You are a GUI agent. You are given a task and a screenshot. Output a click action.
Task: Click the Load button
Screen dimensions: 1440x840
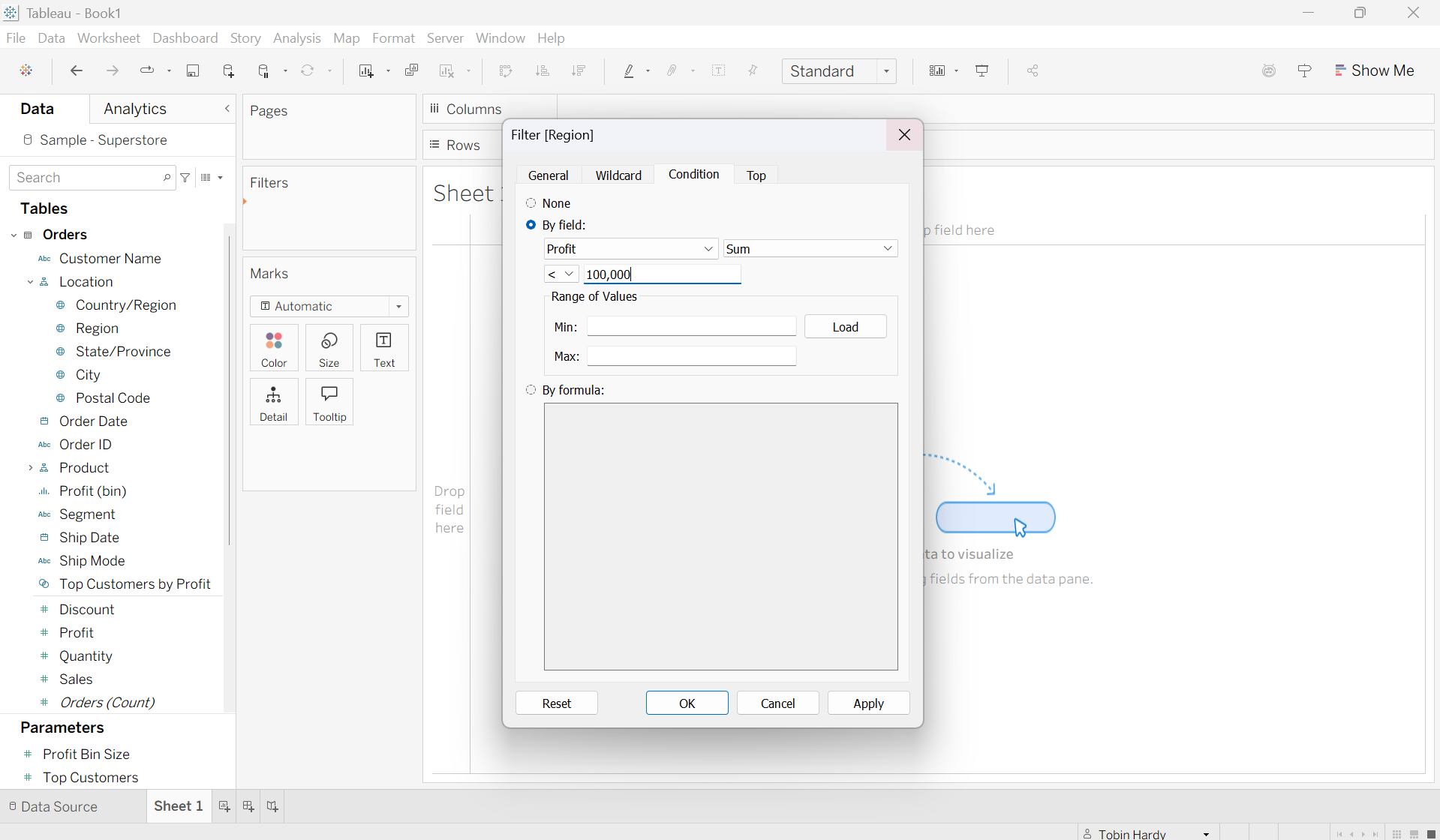845,327
